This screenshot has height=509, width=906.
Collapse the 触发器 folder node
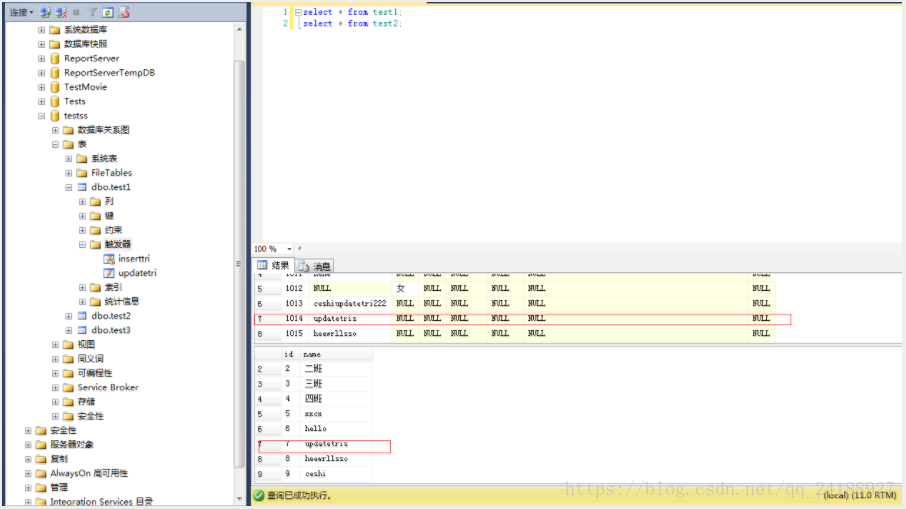point(82,244)
